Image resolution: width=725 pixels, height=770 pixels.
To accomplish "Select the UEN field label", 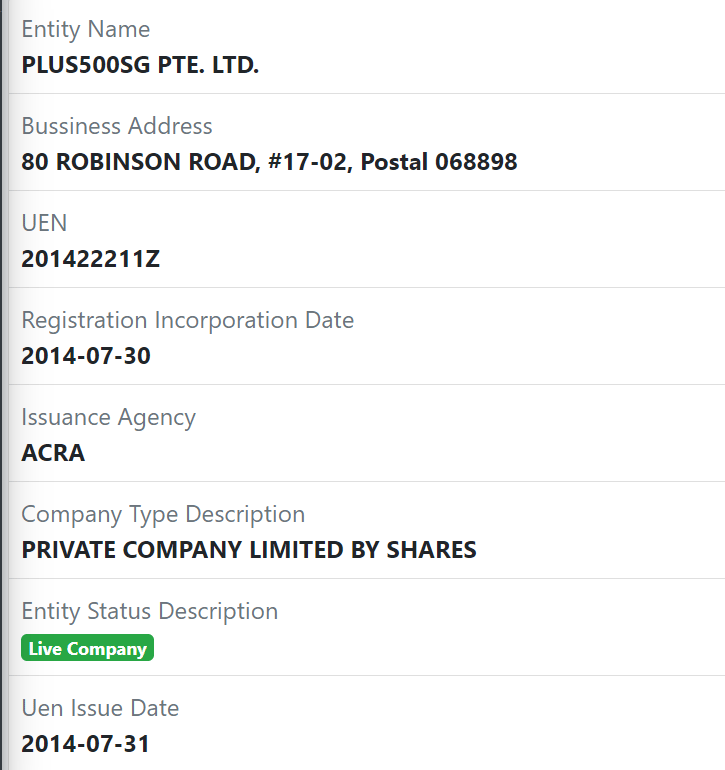I will tap(44, 224).
